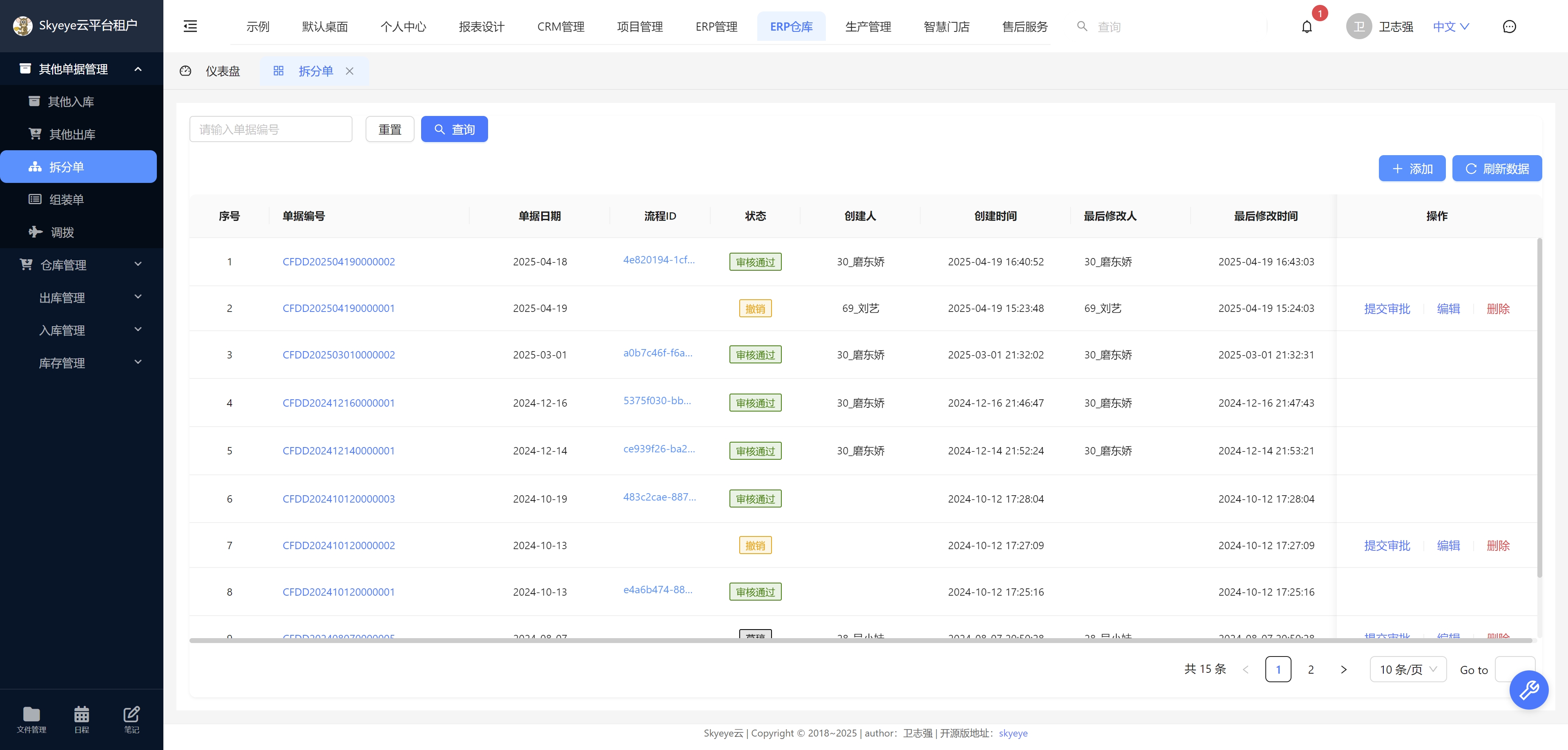Image resolution: width=1568 pixels, height=750 pixels.
Task: Select 拆分单 in the sidebar
Action: [78, 167]
